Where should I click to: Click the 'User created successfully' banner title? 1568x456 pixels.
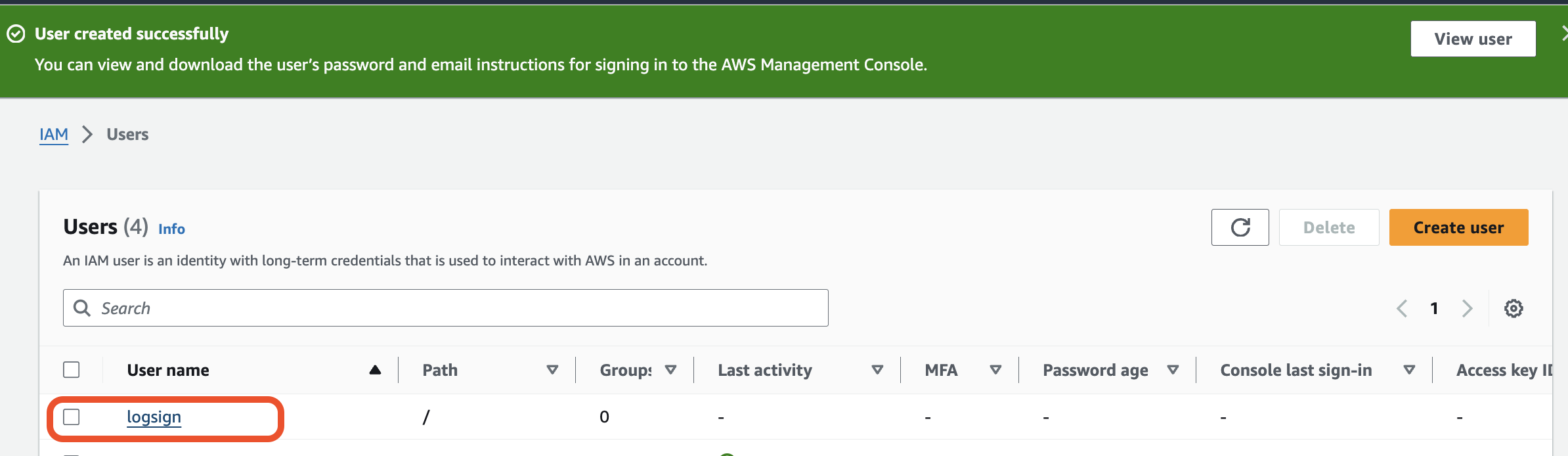pyautogui.click(x=131, y=34)
